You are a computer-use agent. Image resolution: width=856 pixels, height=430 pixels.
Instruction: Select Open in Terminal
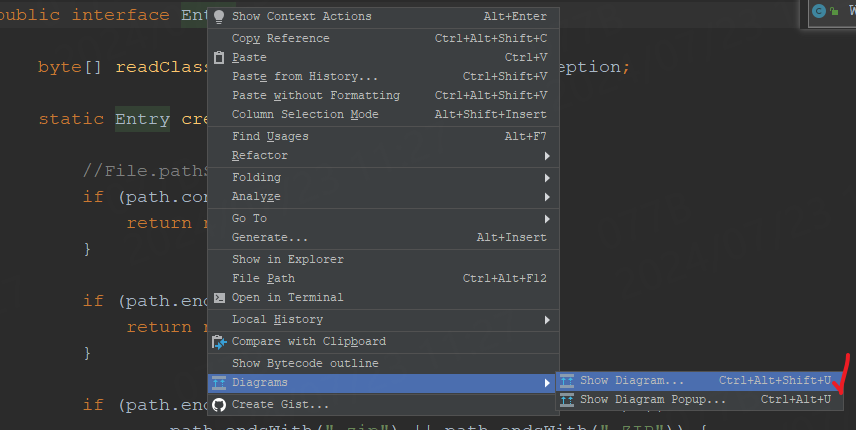(383, 297)
